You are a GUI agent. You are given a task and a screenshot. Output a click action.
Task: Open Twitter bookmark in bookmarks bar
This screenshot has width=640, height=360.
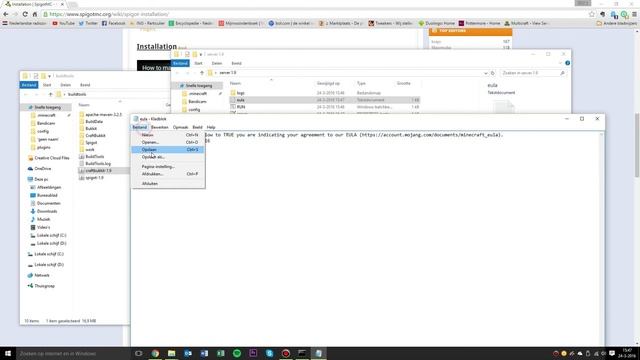(x=88, y=23)
